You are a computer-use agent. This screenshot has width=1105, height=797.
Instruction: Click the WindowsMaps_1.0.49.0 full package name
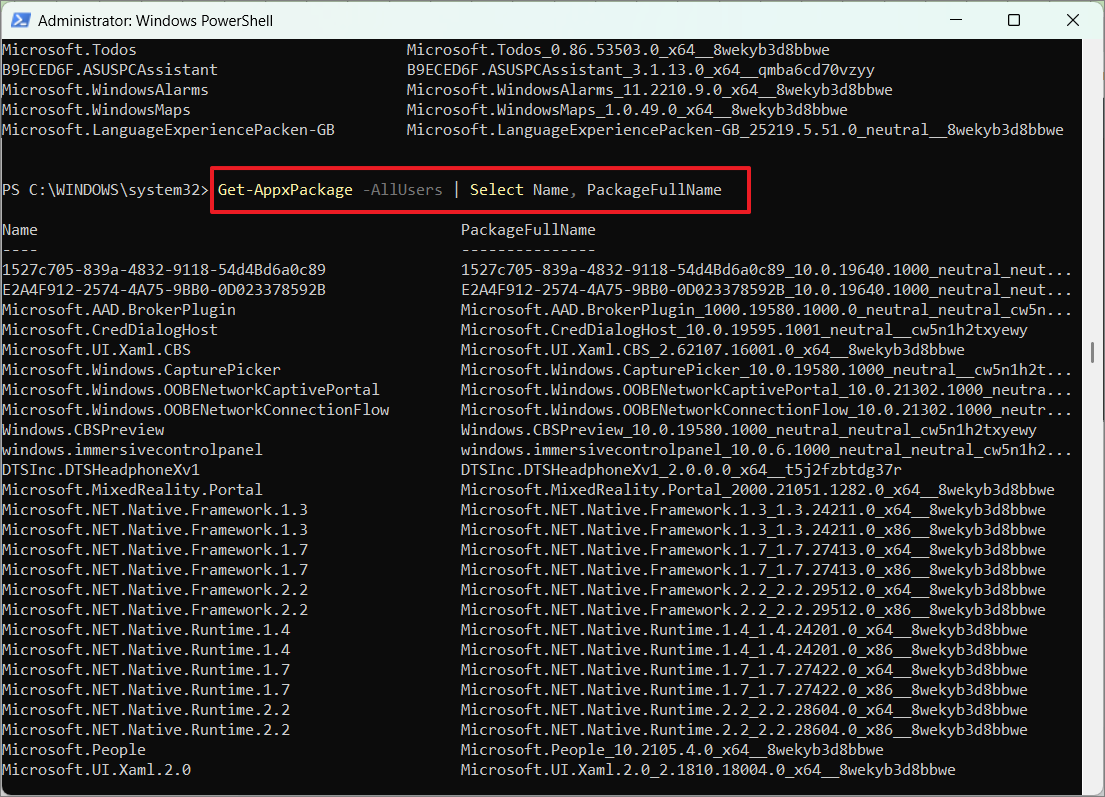(x=627, y=110)
